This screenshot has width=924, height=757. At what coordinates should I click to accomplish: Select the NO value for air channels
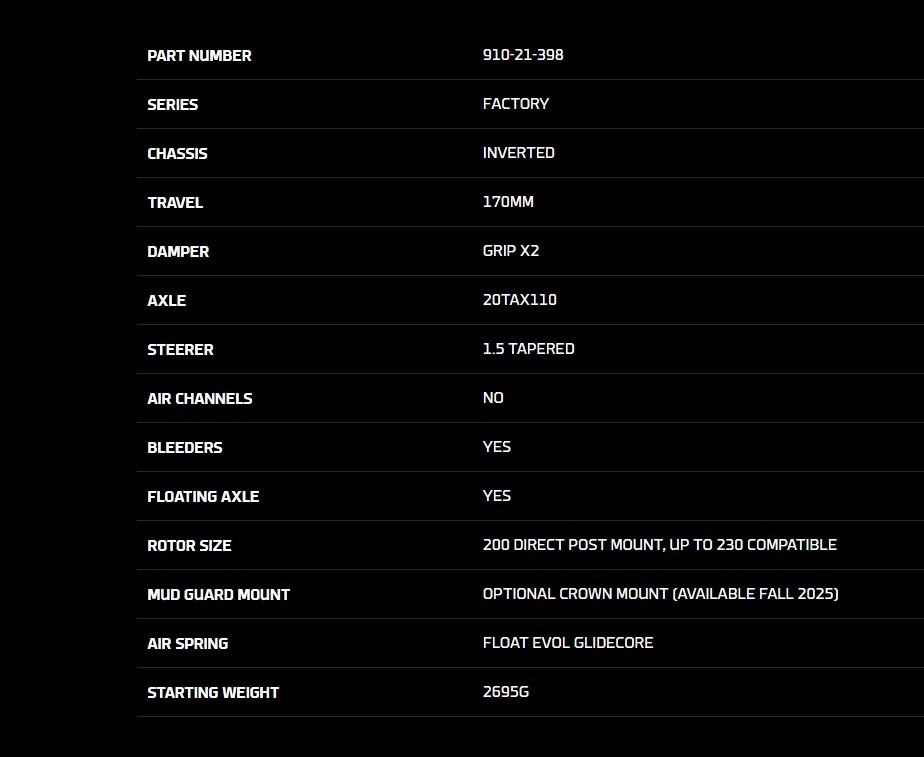pos(493,398)
